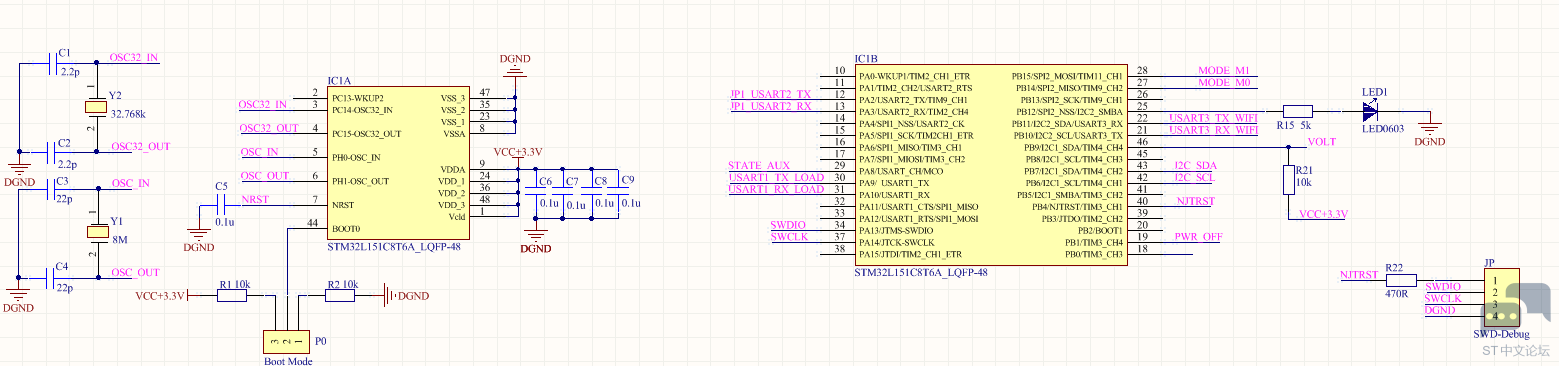1559x366 pixels.
Task: Click the PC13-WKUP2 pin name
Action: click(x=358, y=98)
